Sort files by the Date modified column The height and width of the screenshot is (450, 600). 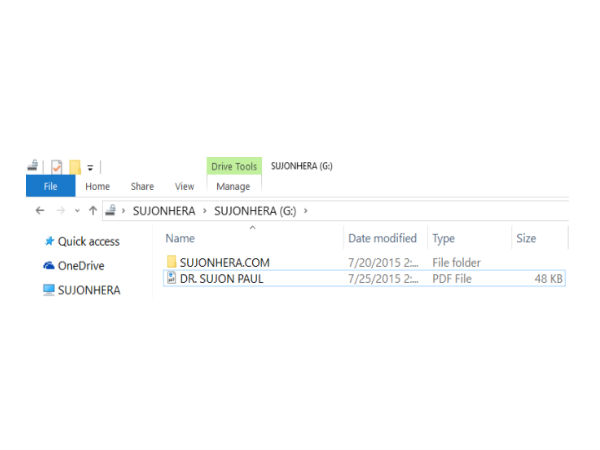pos(382,239)
